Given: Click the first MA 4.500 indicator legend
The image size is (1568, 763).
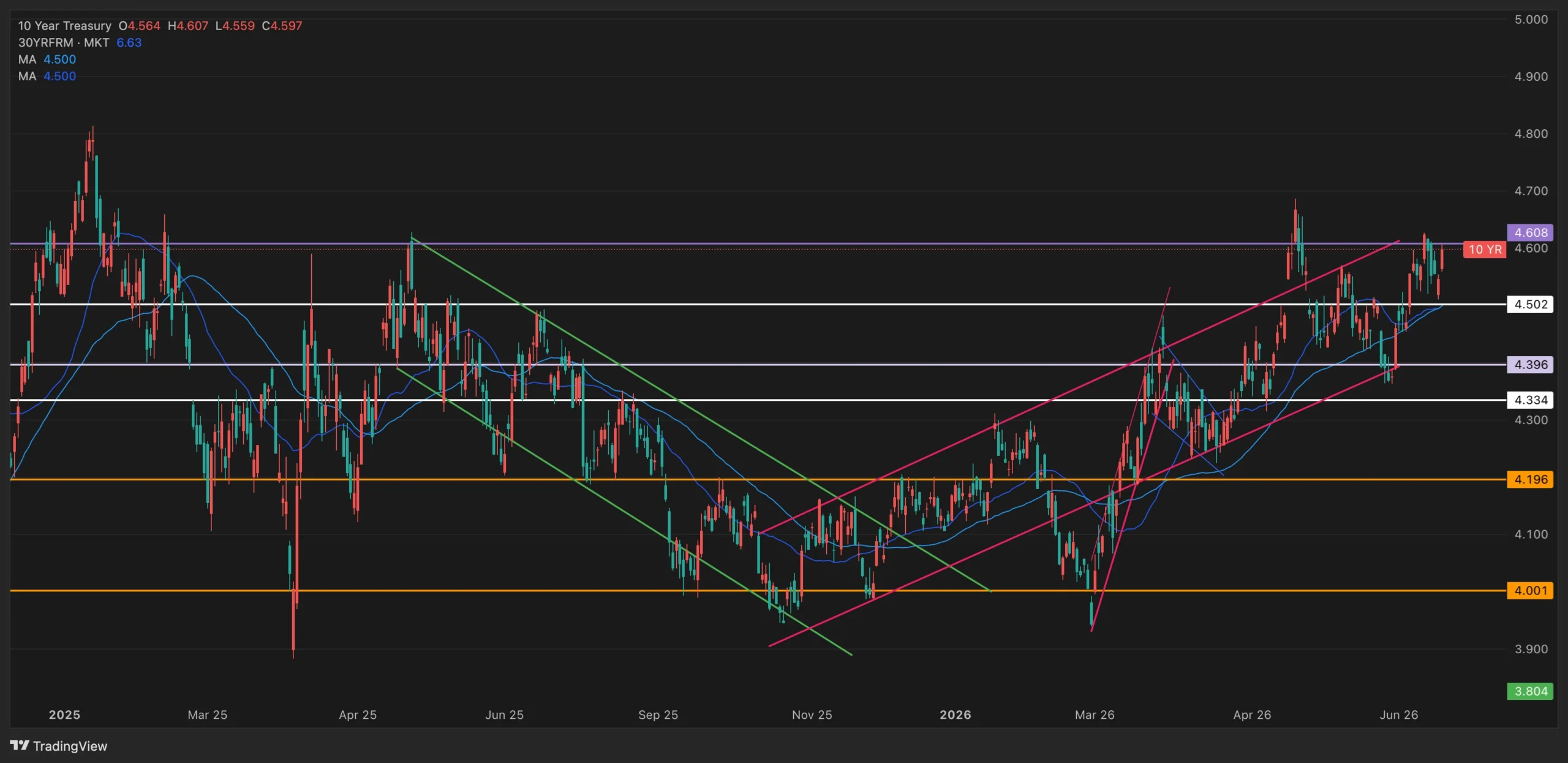Looking at the screenshot, I should click(47, 59).
